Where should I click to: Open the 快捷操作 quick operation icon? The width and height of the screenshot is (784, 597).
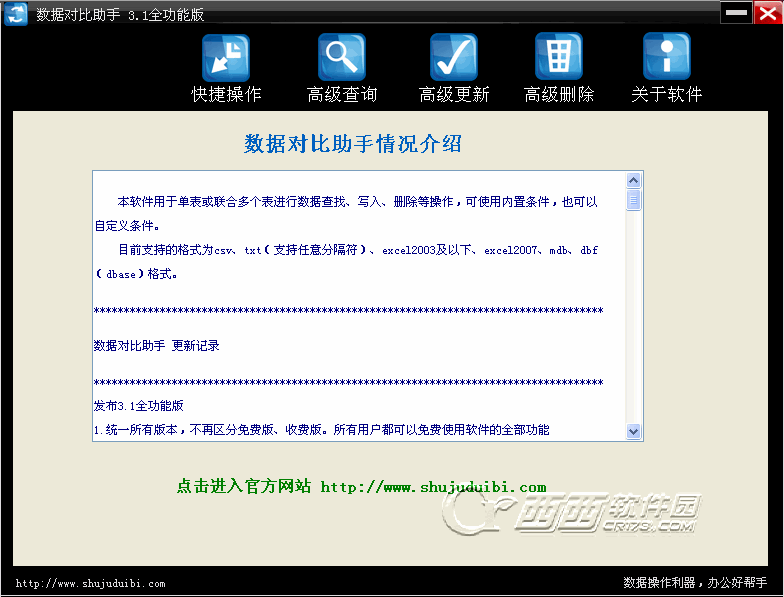(x=226, y=58)
